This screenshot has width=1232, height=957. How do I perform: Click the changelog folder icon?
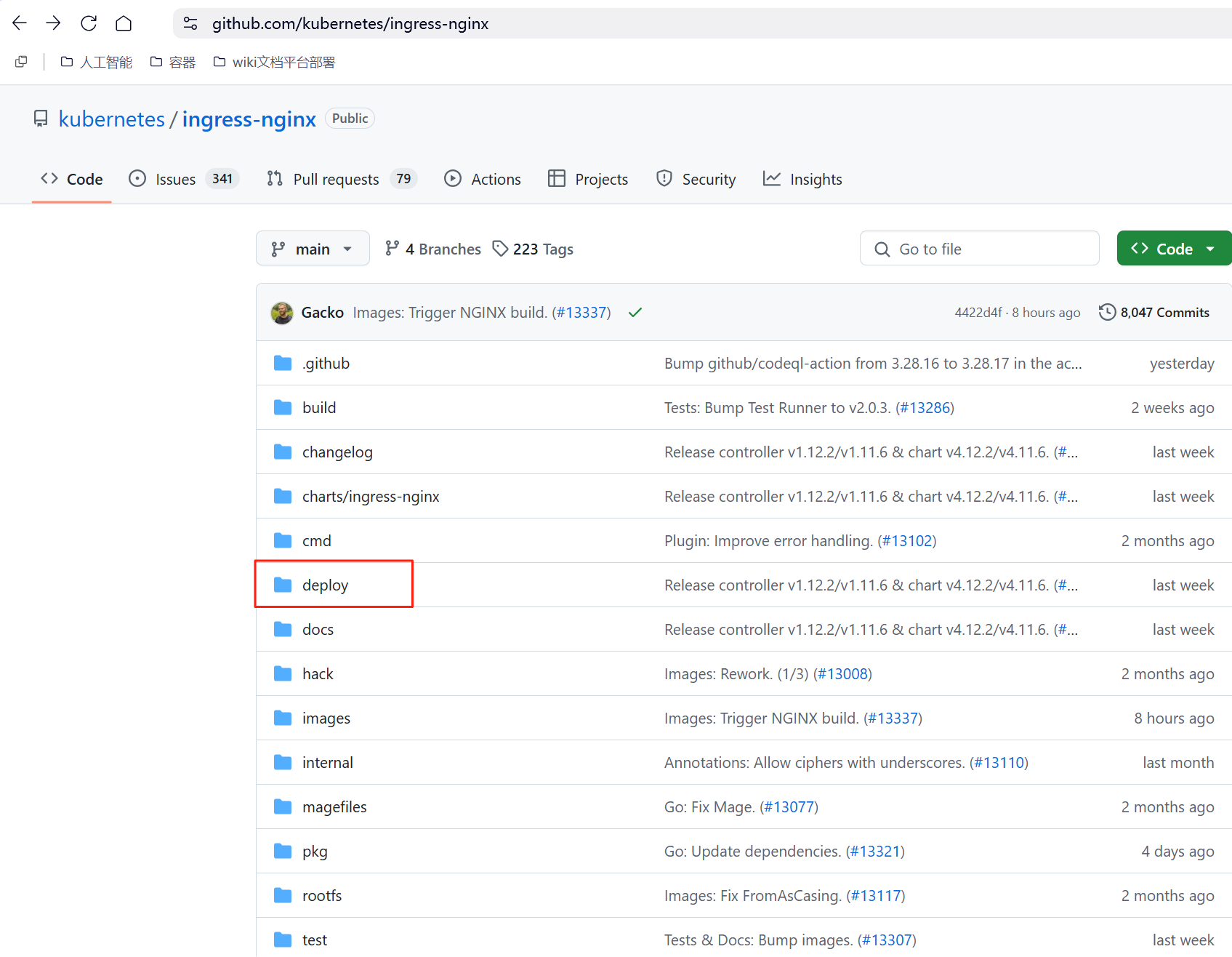(x=283, y=452)
